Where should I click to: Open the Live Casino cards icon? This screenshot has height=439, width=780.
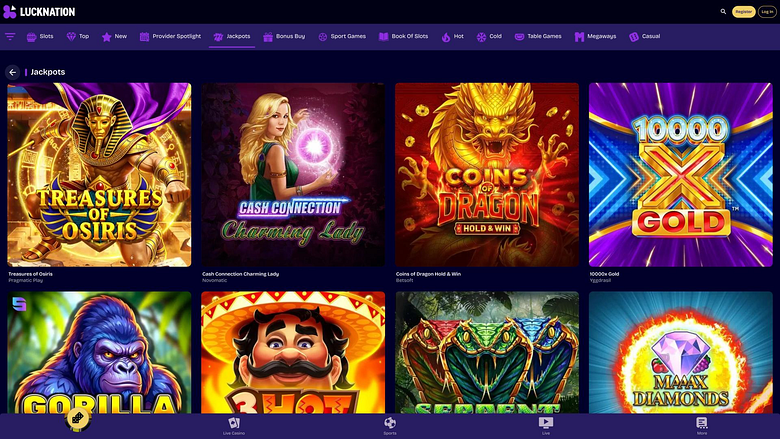click(x=234, y=423)
